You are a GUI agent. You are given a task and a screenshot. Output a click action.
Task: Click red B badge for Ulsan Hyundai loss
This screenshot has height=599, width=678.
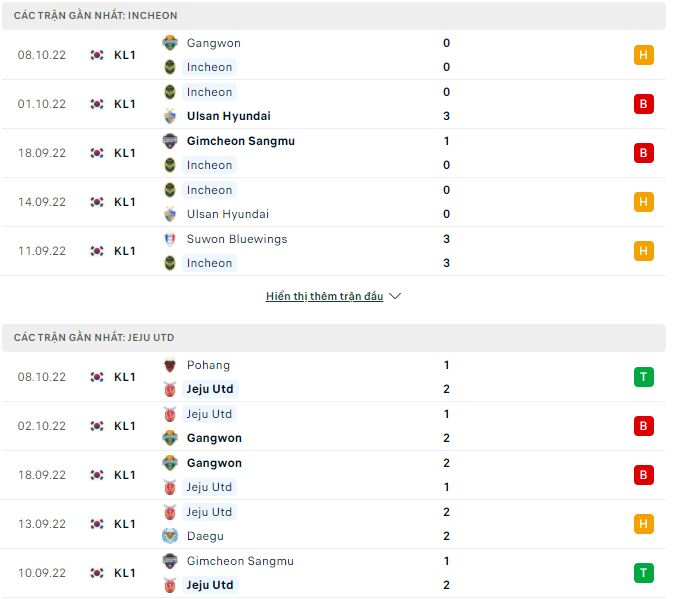pyautogui.click(x=644, y=104)
